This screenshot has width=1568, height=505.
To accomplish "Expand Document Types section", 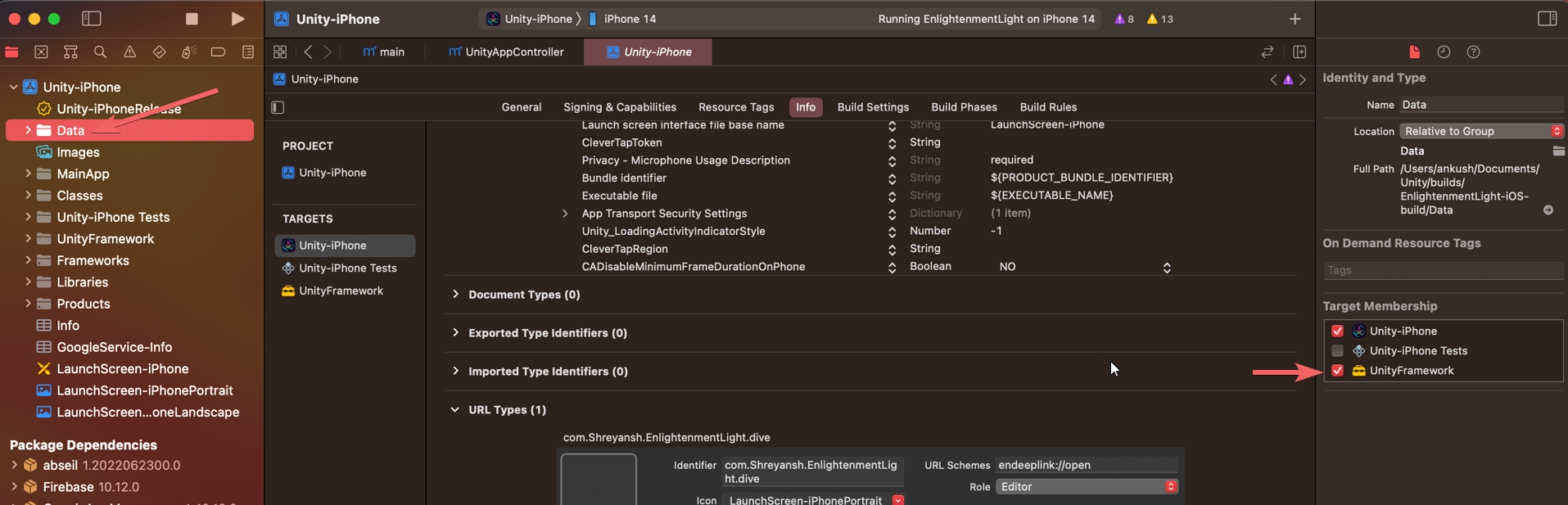I will (x=455, y=295).
